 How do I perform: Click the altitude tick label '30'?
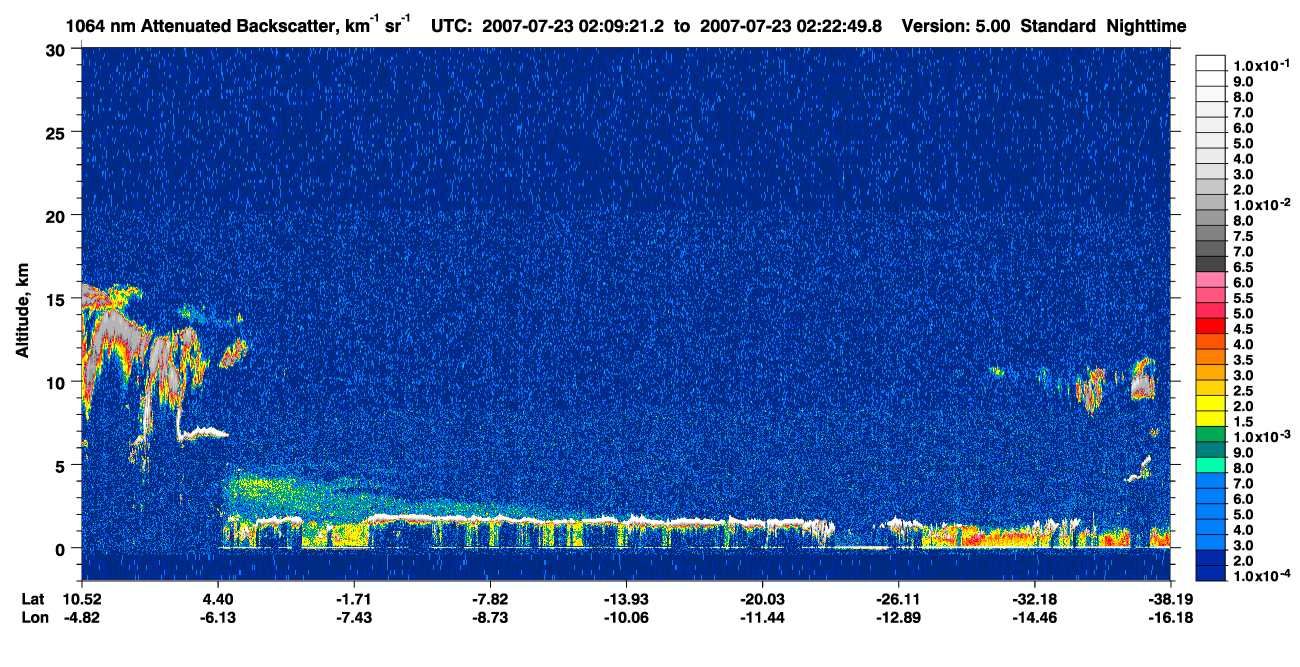[x=58, y=49]
